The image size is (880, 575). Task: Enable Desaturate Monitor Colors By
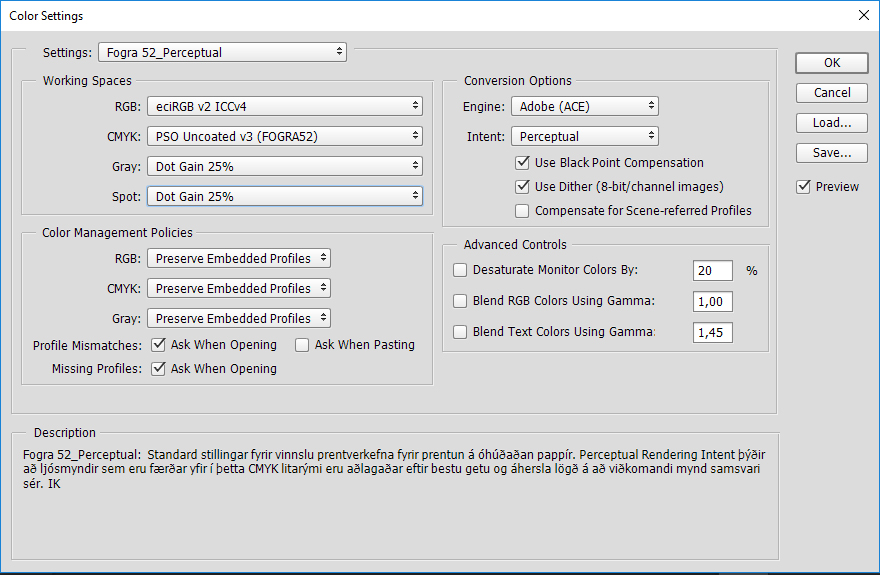point(460,270)
